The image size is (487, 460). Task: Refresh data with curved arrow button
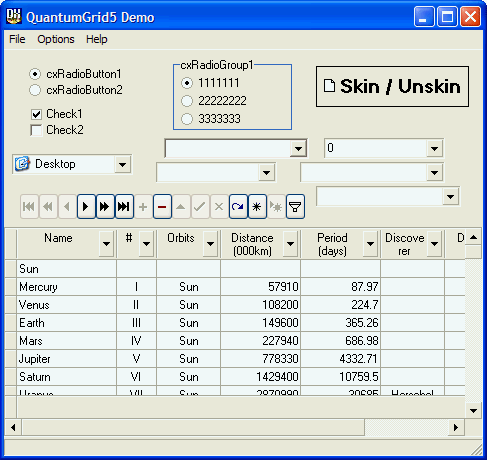point(238,207)
